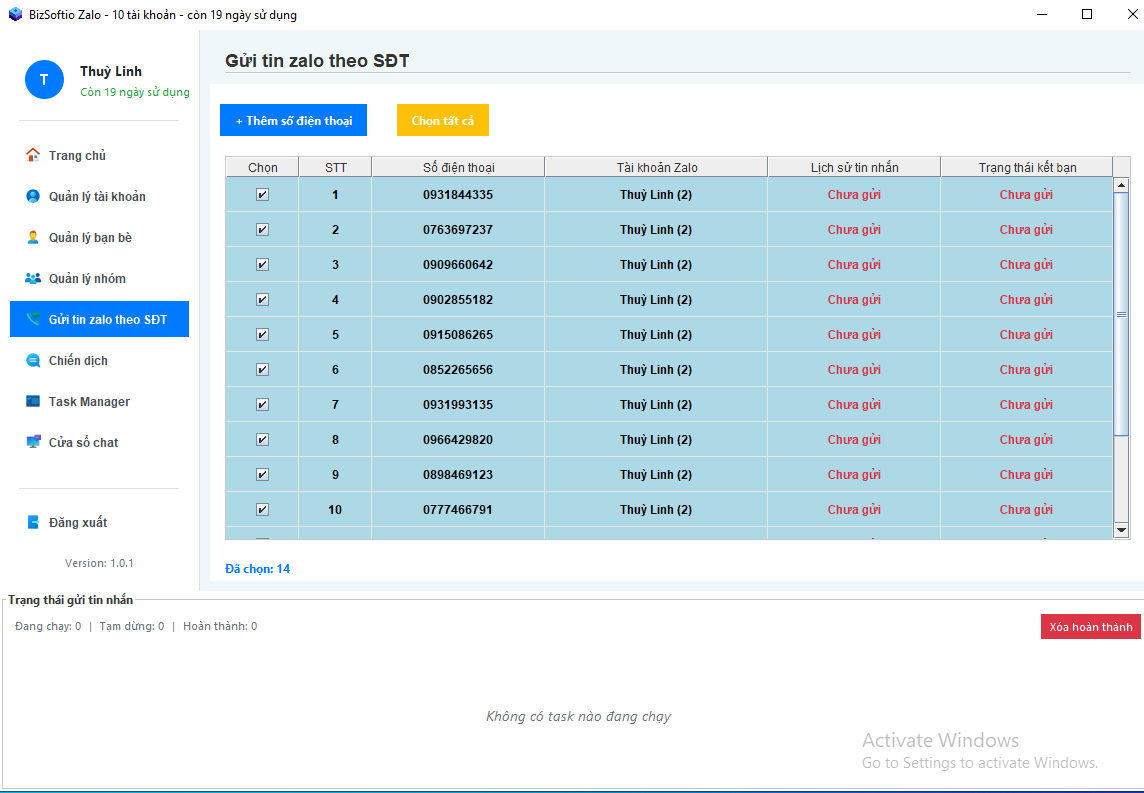Click the Đăng xuất logout icon
Image resolution: width=1144 pixels, height=793 pixels.
tap(33, 522)
